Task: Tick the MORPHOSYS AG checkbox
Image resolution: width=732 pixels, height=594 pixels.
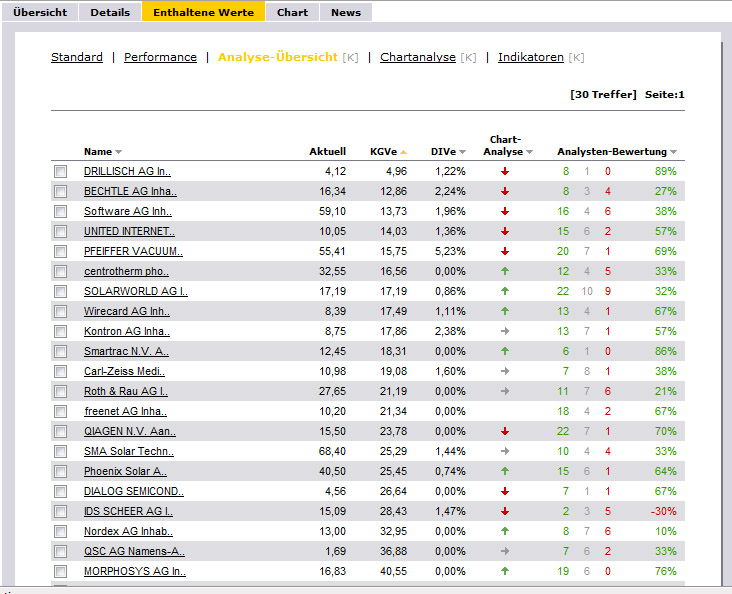Action: 60,571
